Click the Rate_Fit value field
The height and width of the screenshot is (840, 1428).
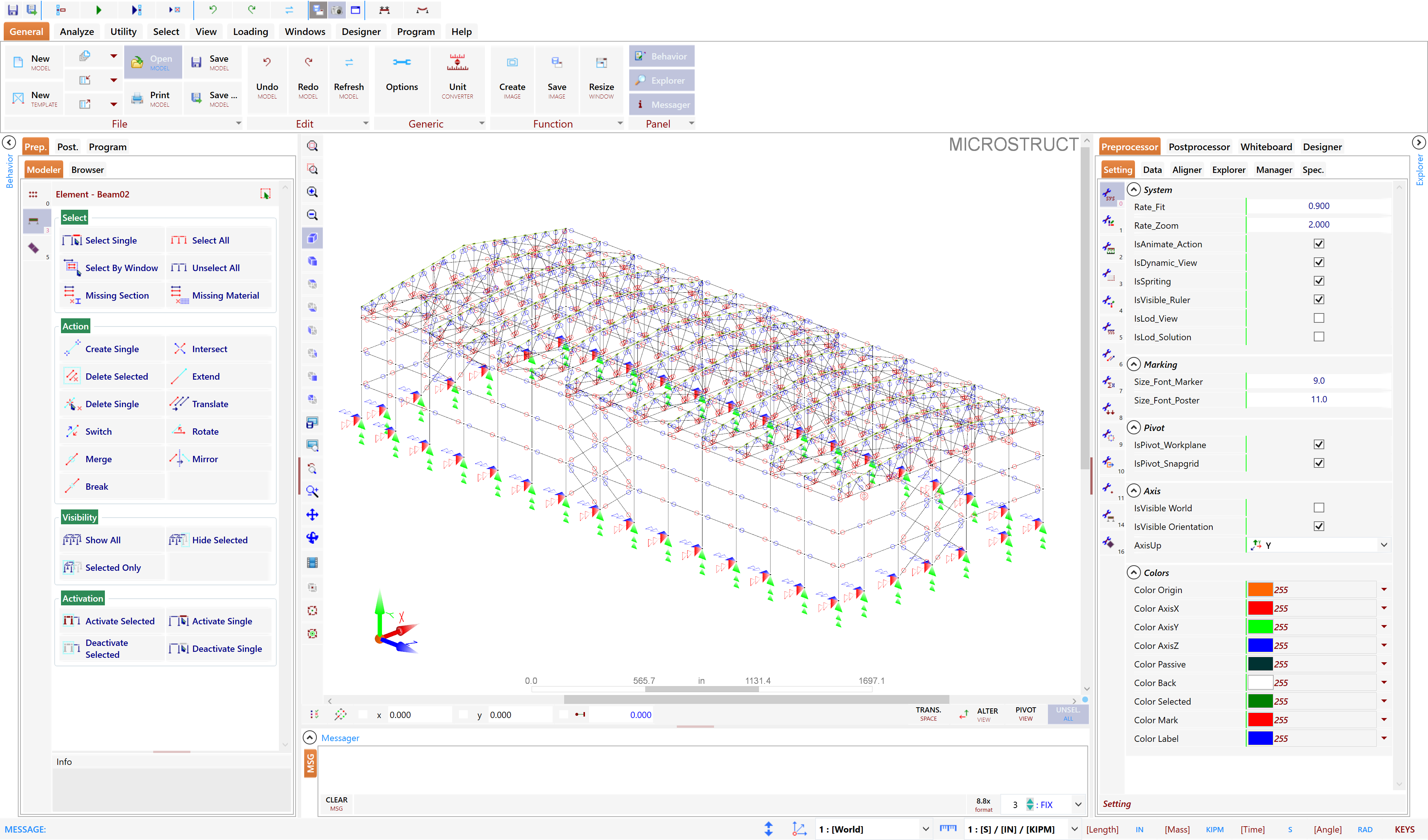(x=1318, y=206)
